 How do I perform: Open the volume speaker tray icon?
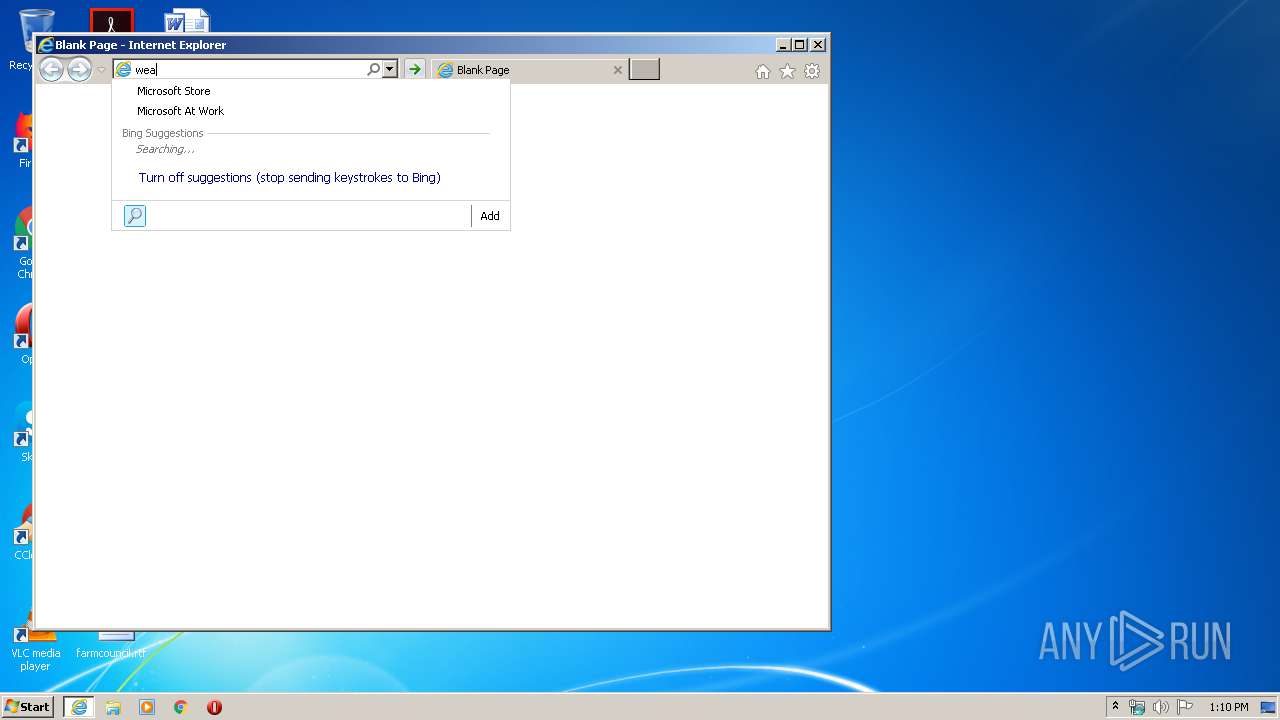[1161, 707]
